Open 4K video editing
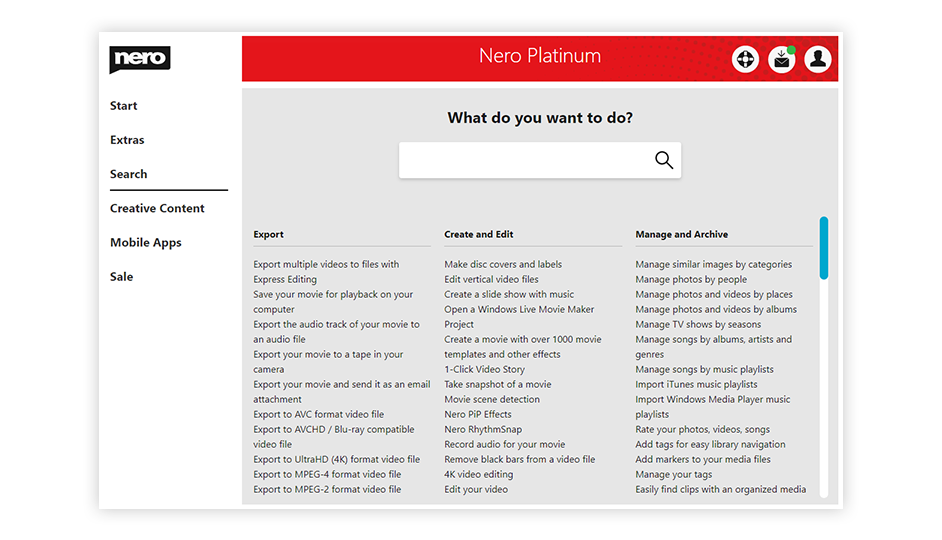The width and height of the screenshot is (942, 540). 479,475
